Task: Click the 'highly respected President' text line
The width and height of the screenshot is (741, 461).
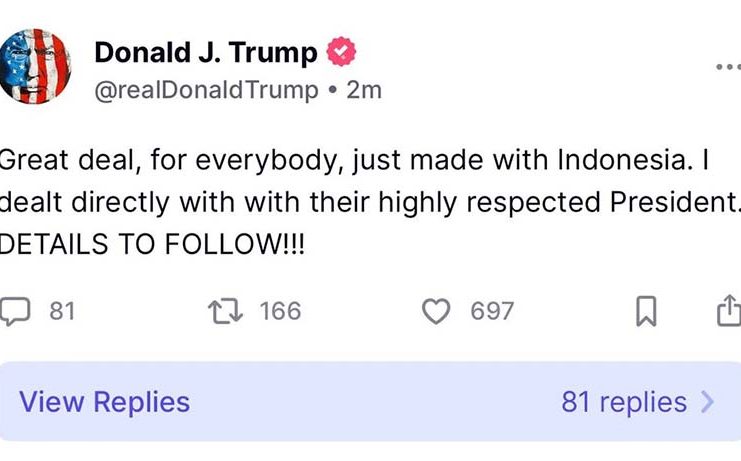Action: point(370,202)
